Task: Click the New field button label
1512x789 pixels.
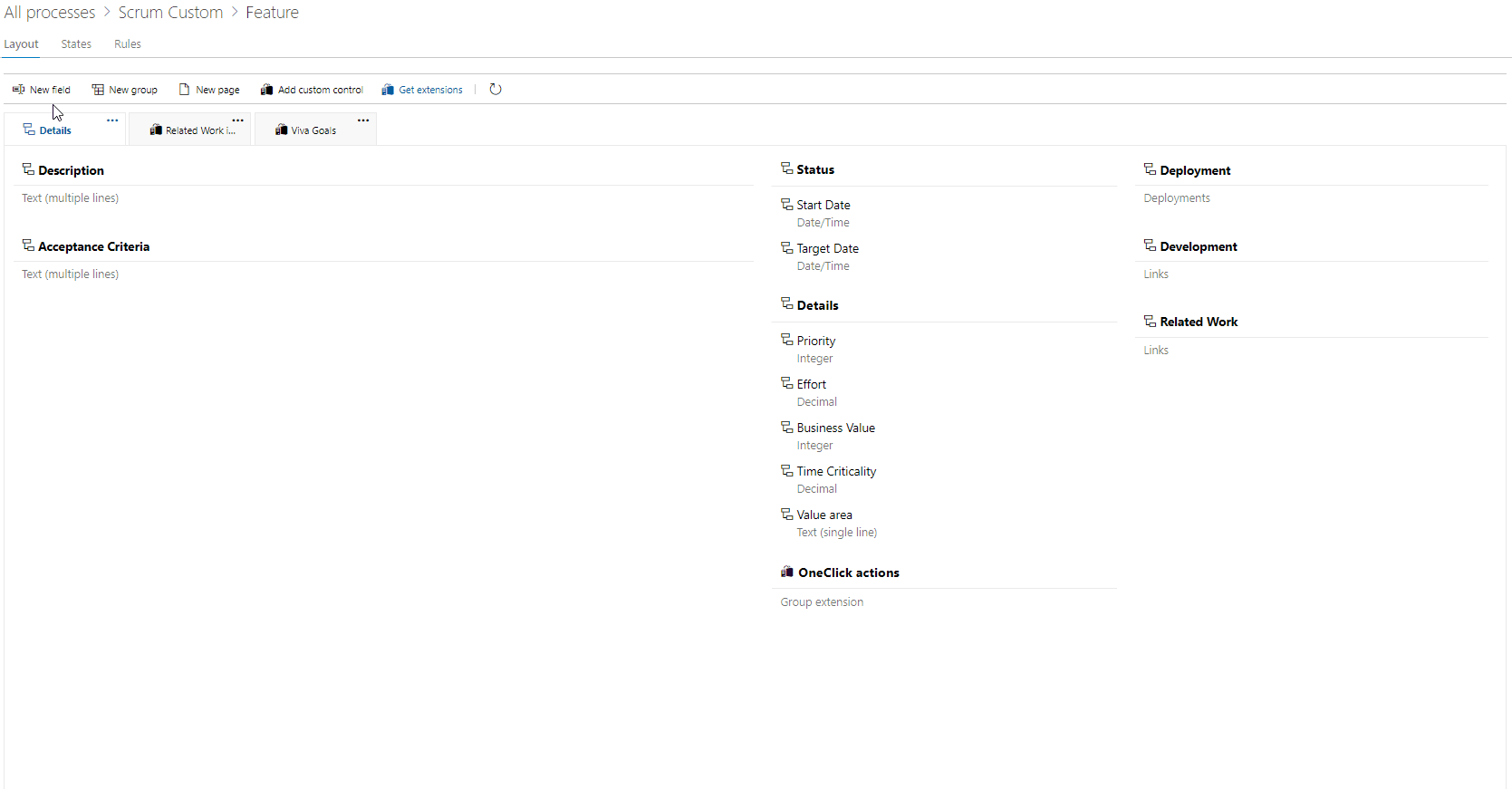Action: click(x=50, y=90)
